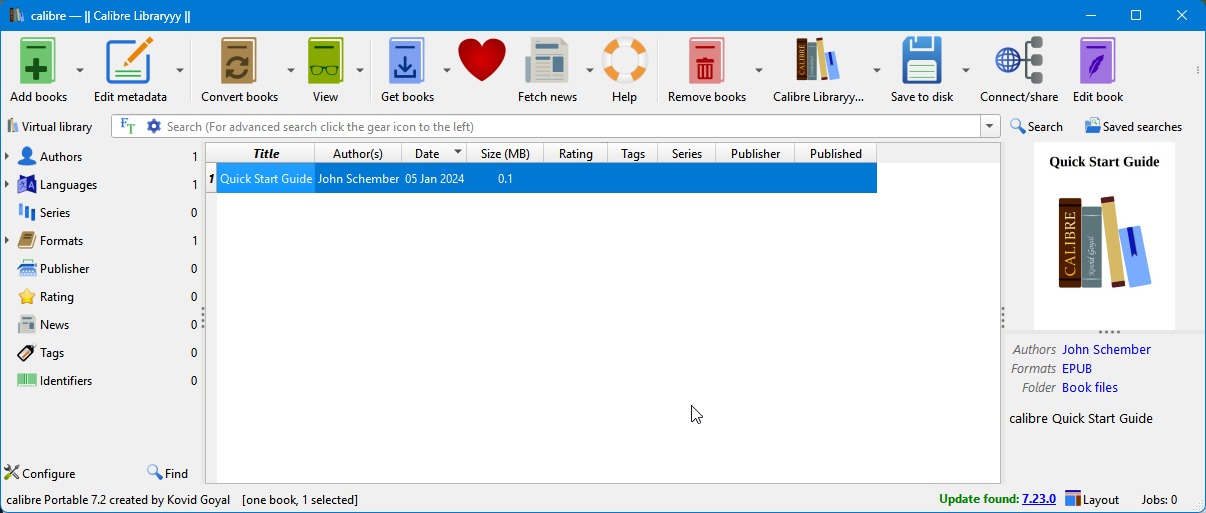Click Find in the tag browser
The width and height of the screenshot is (1206, 513).
point(167,473)
